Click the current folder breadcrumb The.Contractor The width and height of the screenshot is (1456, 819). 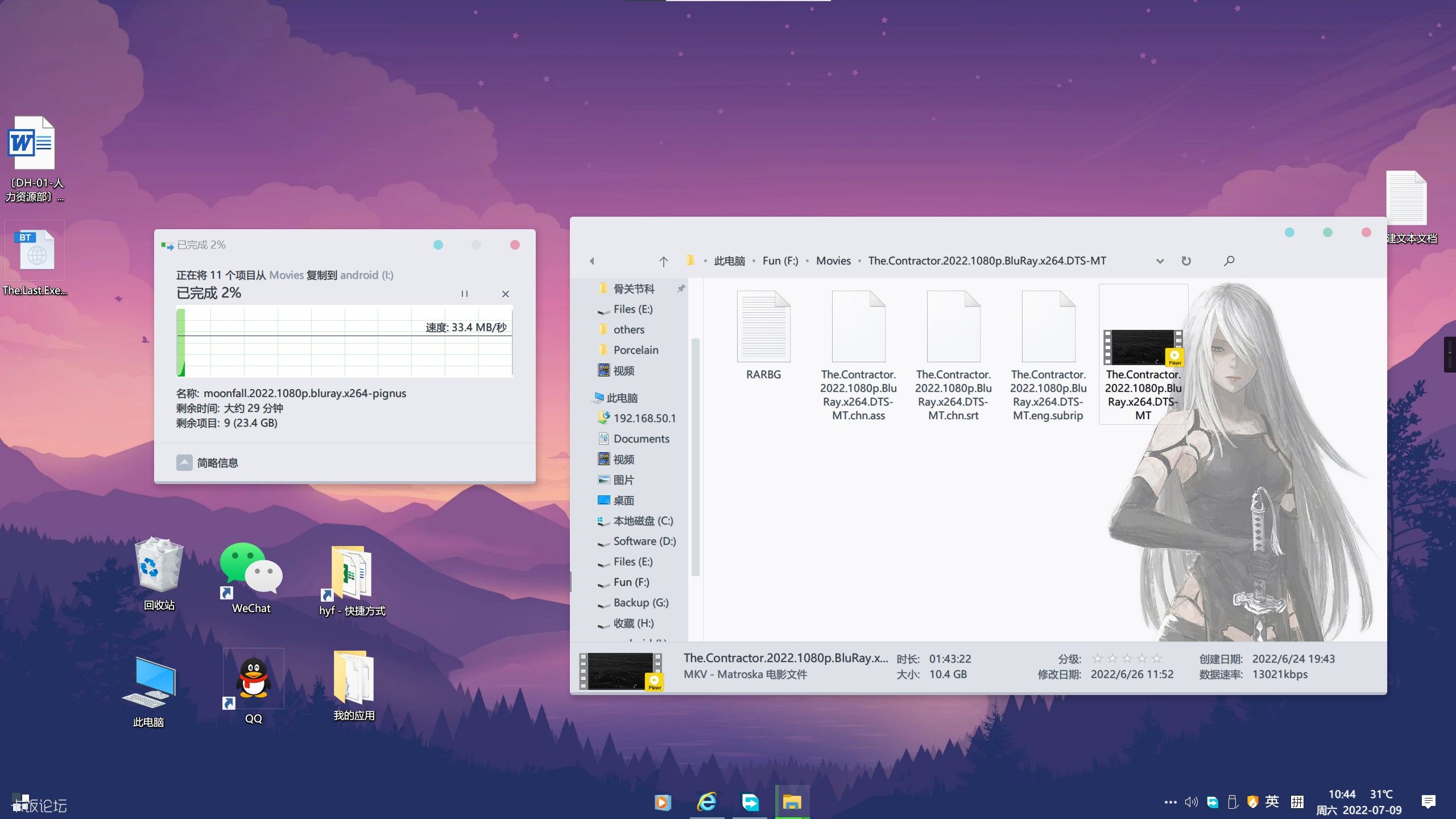pyautogui.click(x=987, y=260)
